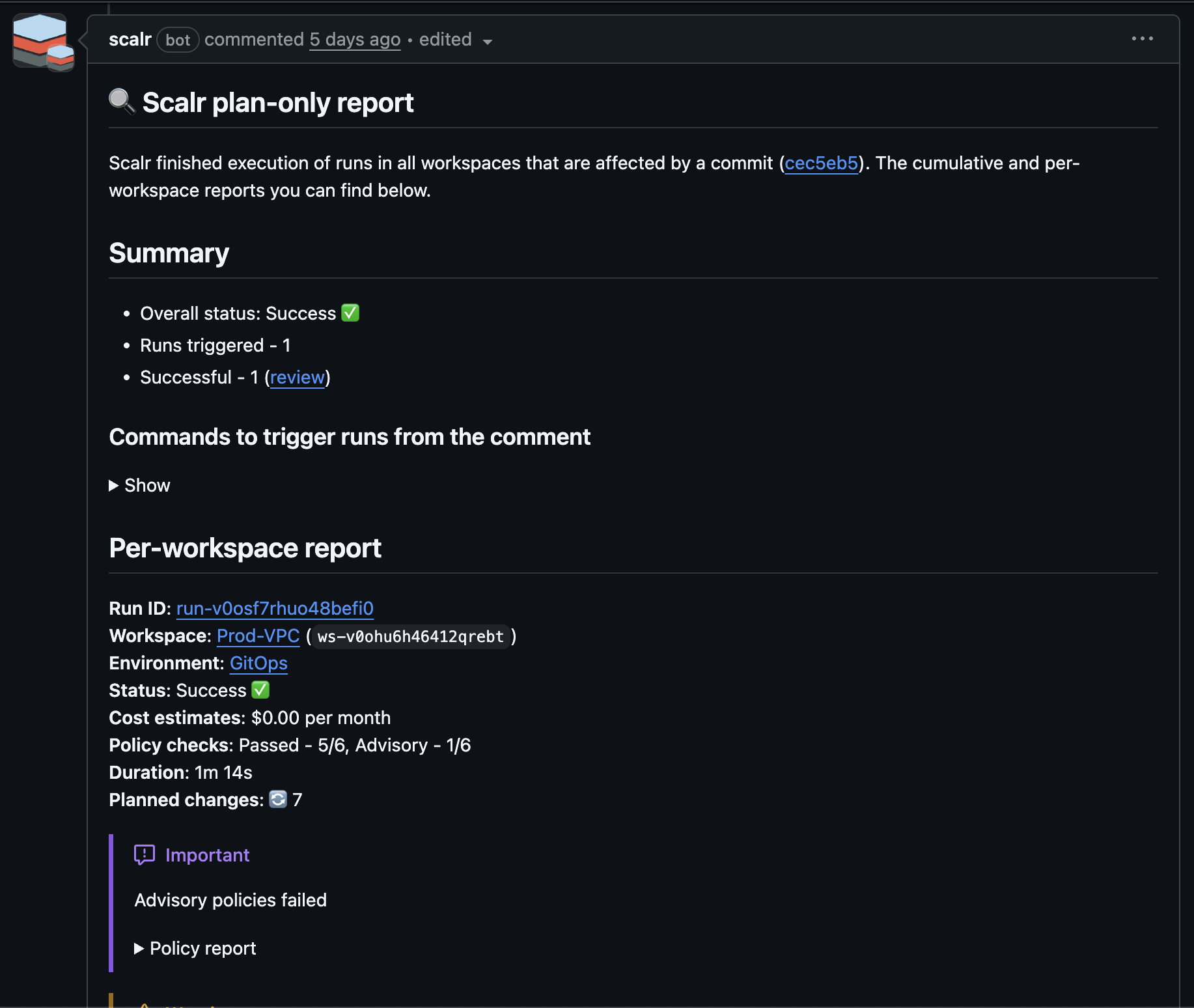Click the 'Important' callout title
1194x1008 pixels.
coord(207,855)
